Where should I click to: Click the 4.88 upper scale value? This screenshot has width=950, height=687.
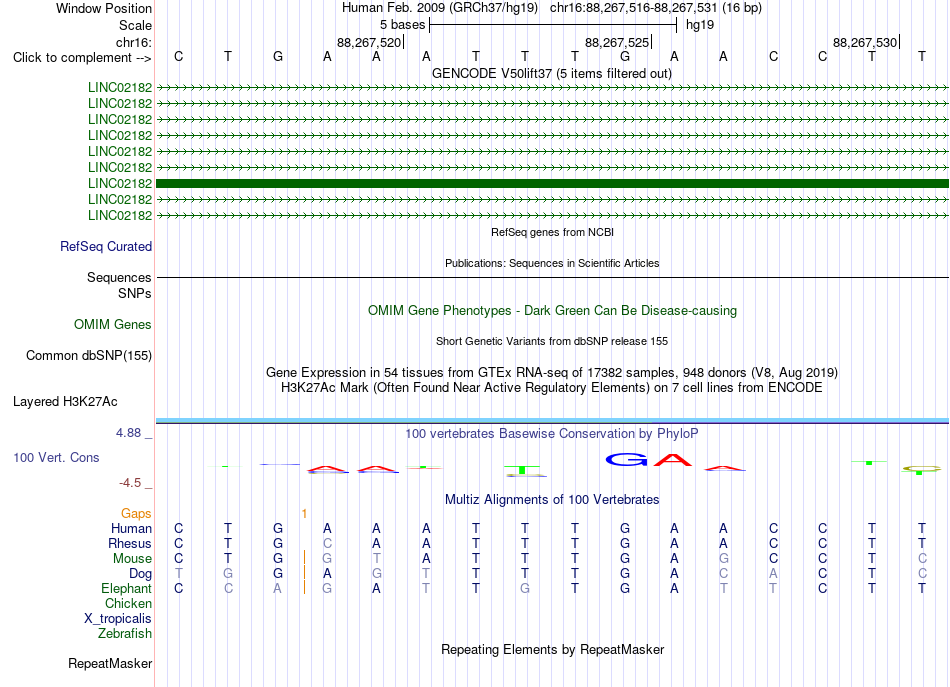coord(128,433)
